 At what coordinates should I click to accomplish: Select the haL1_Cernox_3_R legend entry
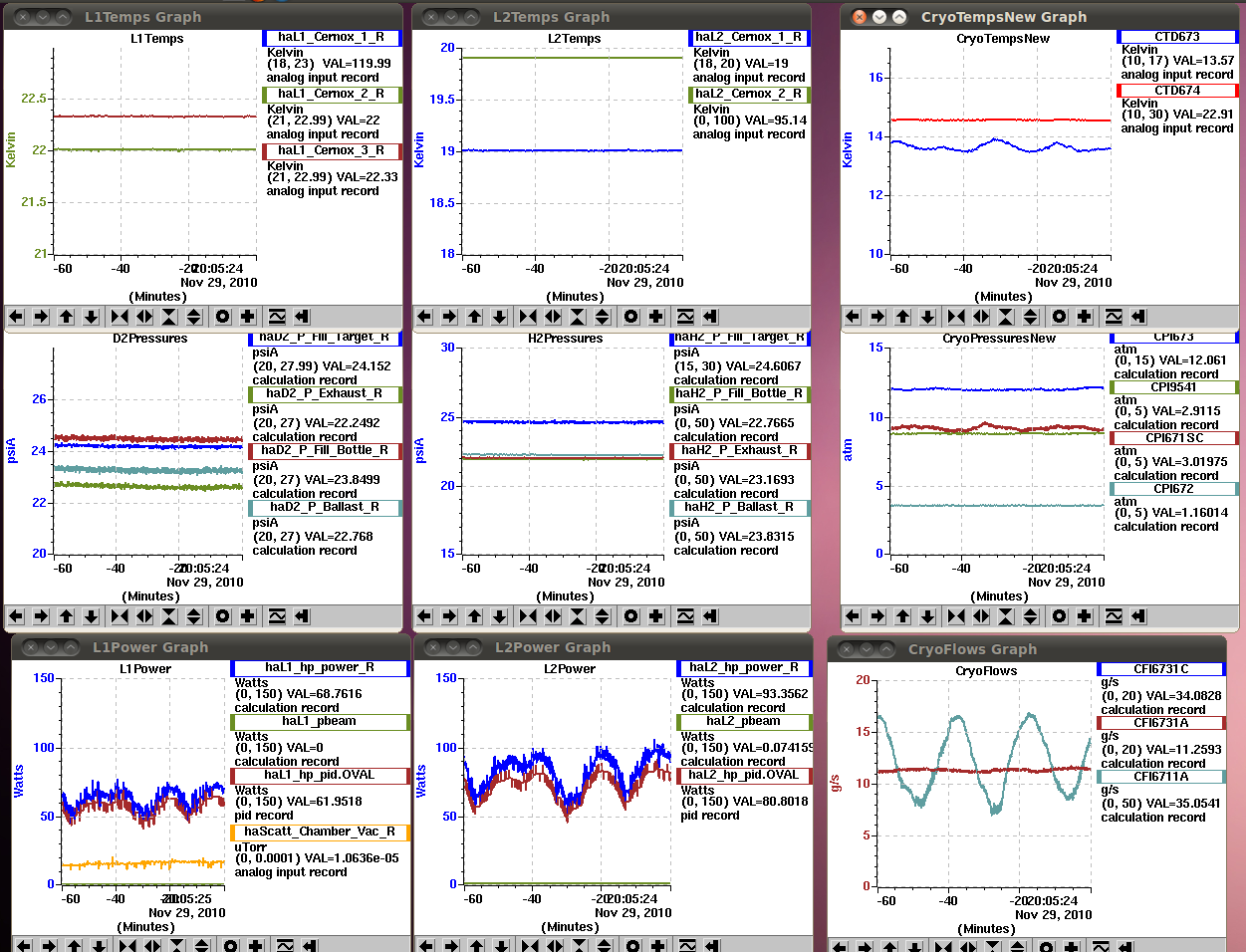[x=333, y=151]
